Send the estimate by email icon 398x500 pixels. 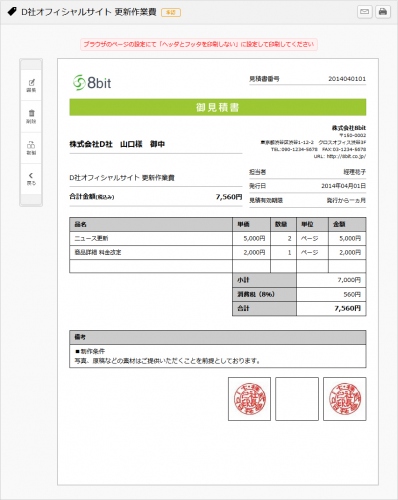[365, 12]
